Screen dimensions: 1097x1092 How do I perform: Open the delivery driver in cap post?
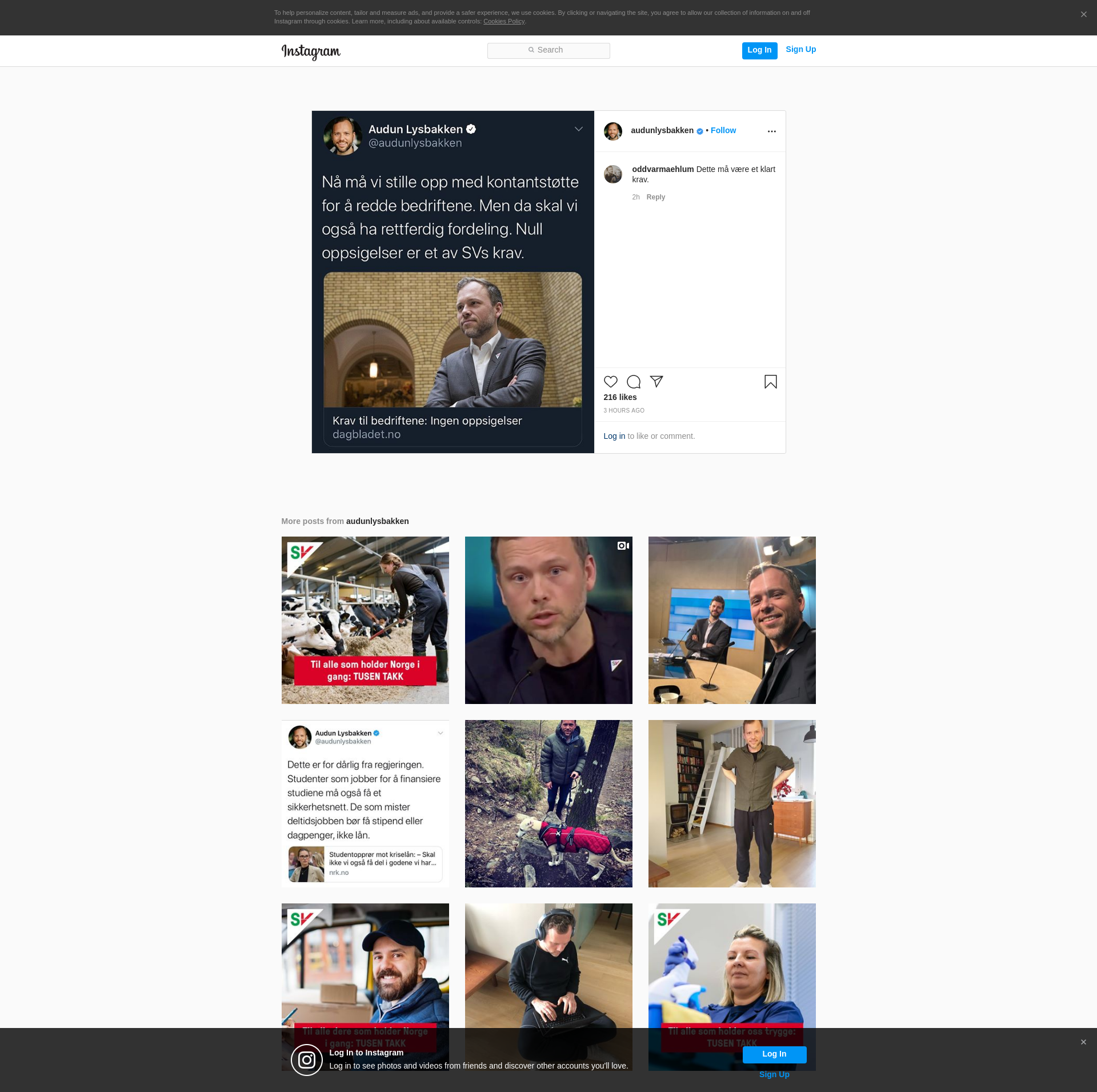point(365,966)
